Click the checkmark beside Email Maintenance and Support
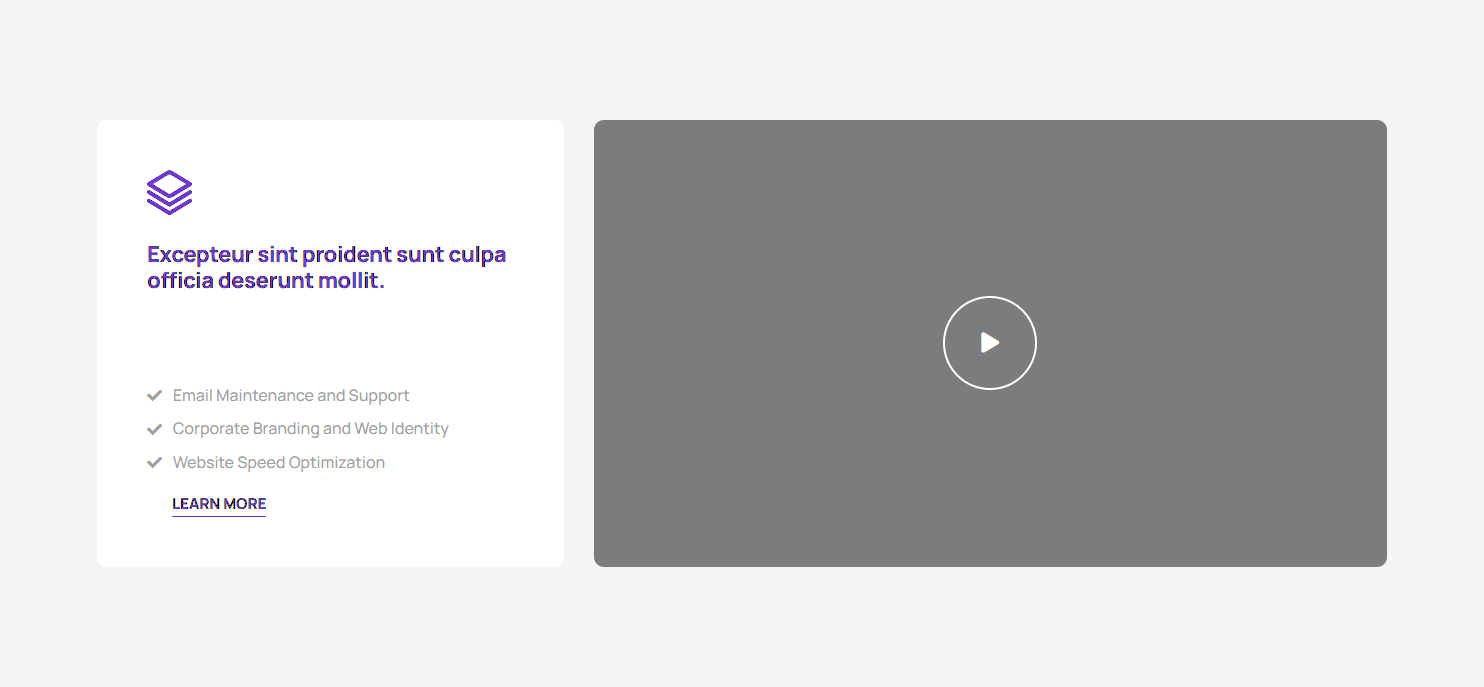 pyautogui.click(x=155, y=396)
